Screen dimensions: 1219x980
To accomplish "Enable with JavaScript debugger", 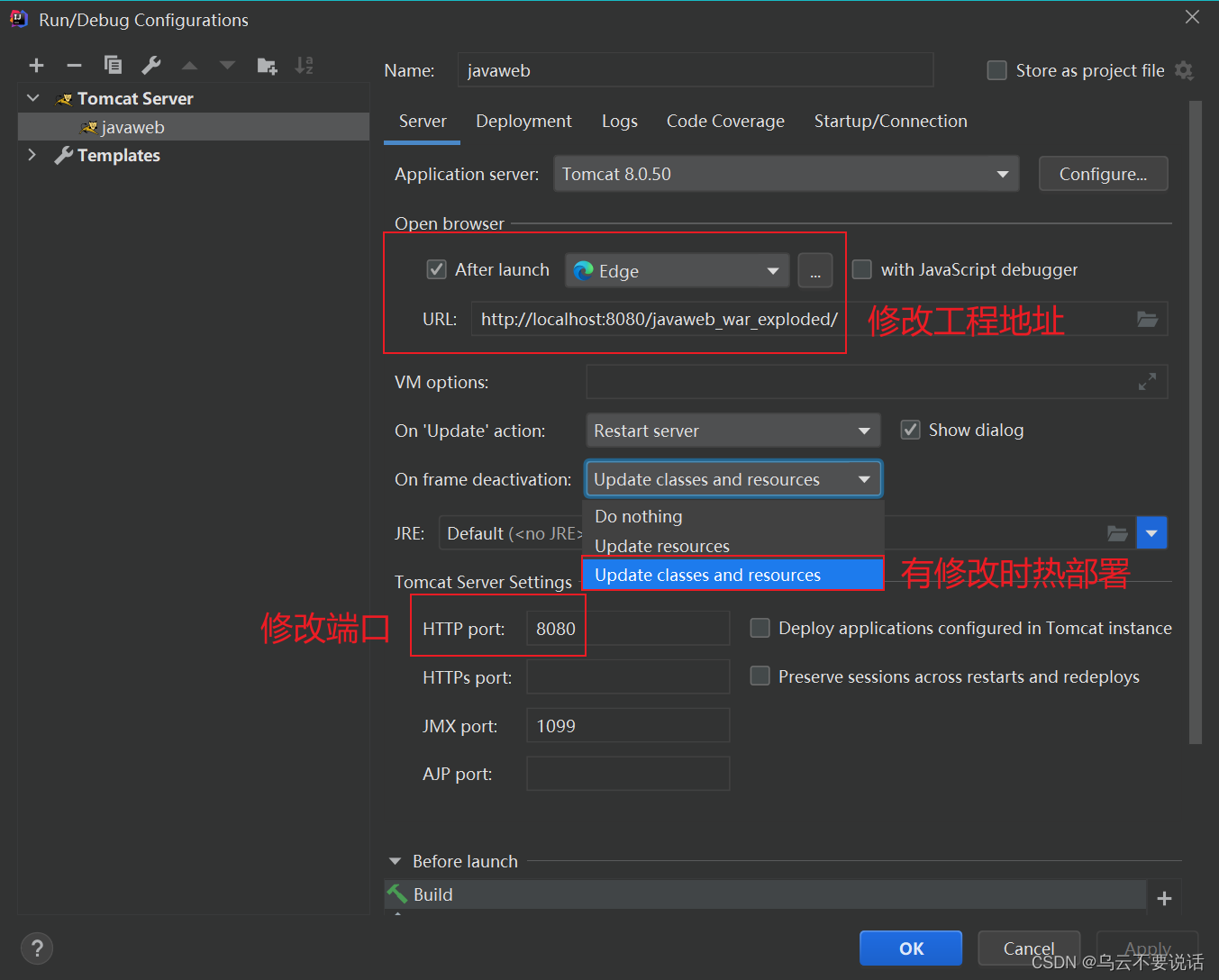I will coord(862,269).
